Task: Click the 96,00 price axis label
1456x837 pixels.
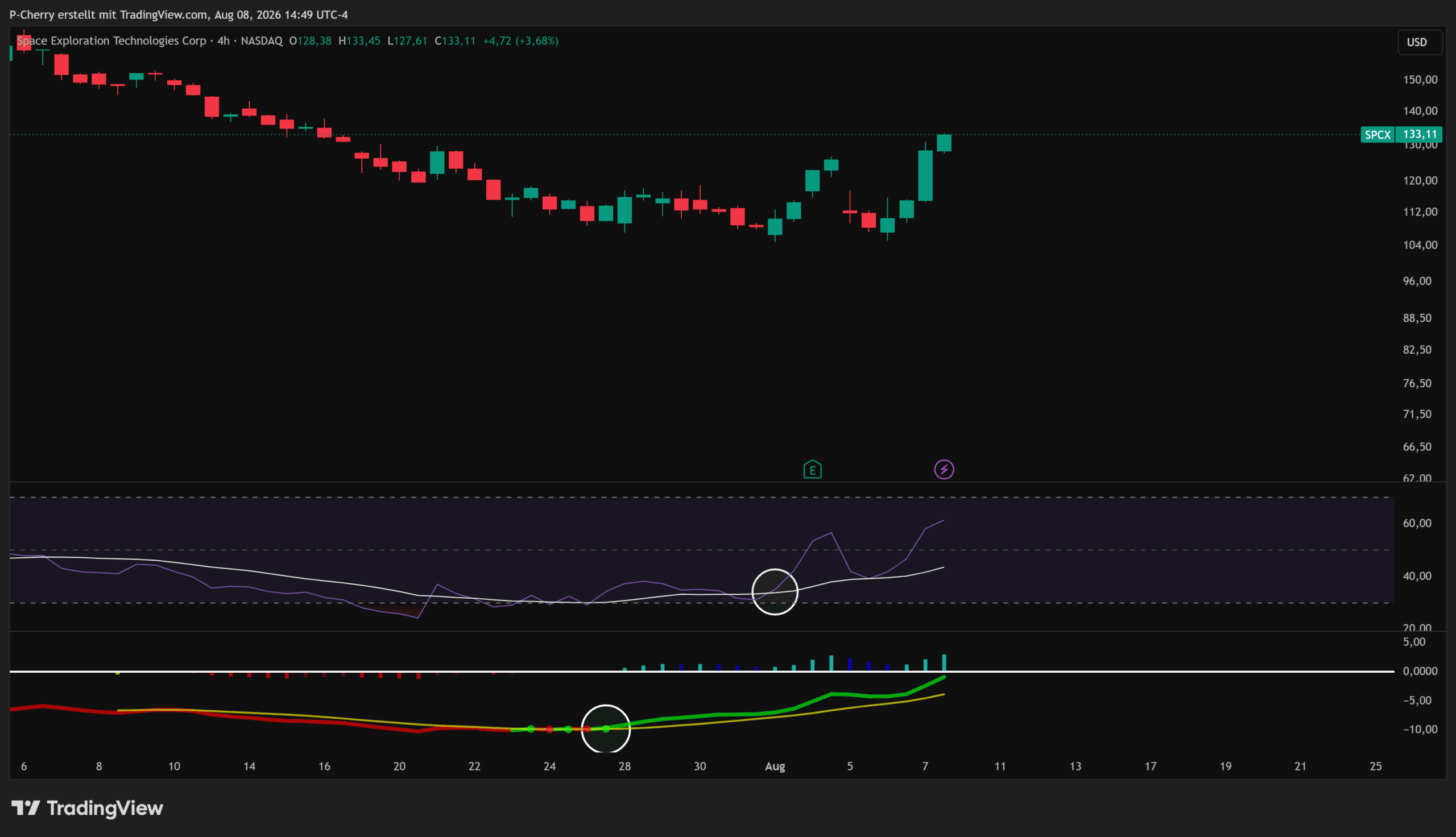Action: [x=1417, y=281]
